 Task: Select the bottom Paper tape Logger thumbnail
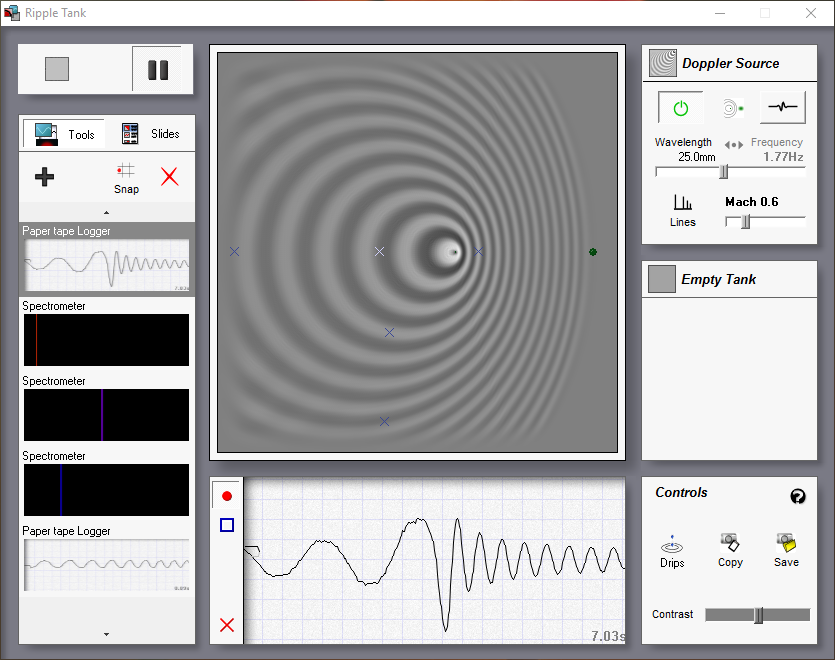[x=107, y=565]
